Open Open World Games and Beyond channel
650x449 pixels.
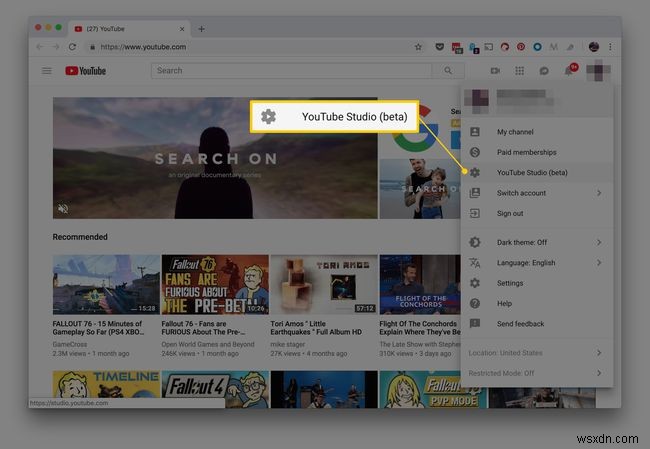click(x=208, y=344)
